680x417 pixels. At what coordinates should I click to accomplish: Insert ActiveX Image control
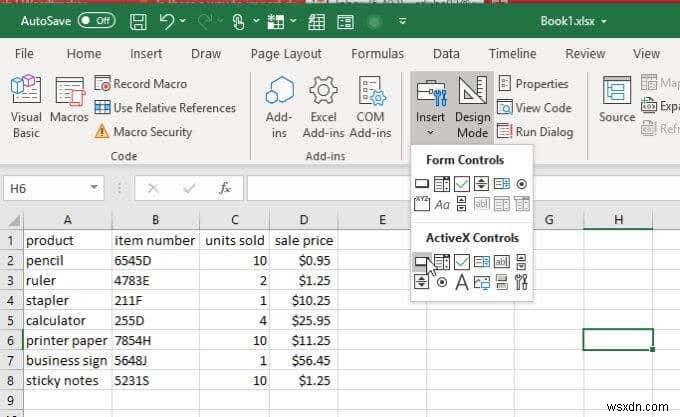pyautogui.click(x=482, y=283)
